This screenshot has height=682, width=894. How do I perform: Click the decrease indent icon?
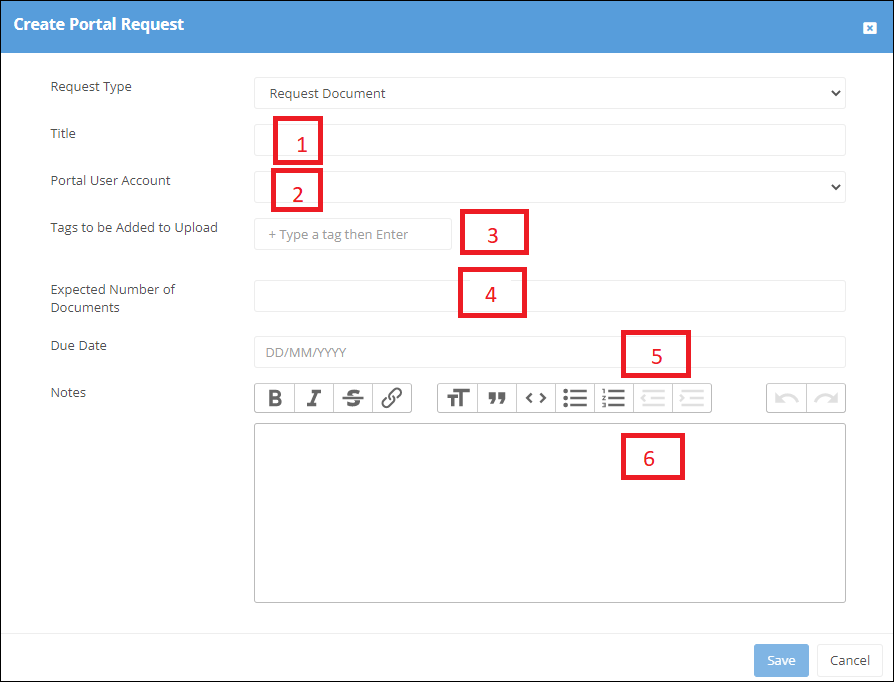tap(653, 397)
